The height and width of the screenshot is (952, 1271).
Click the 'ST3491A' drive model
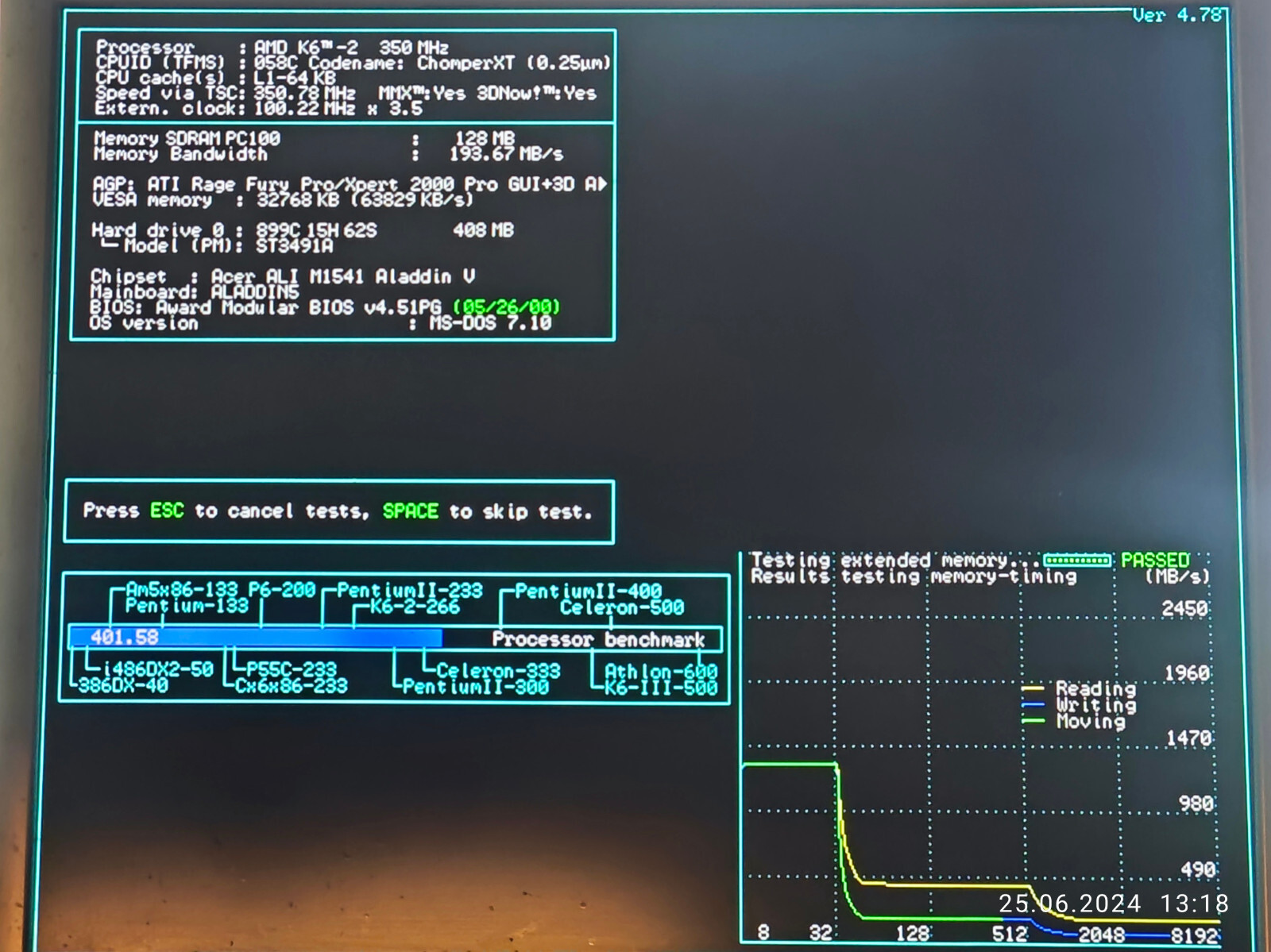pos(294,246)
